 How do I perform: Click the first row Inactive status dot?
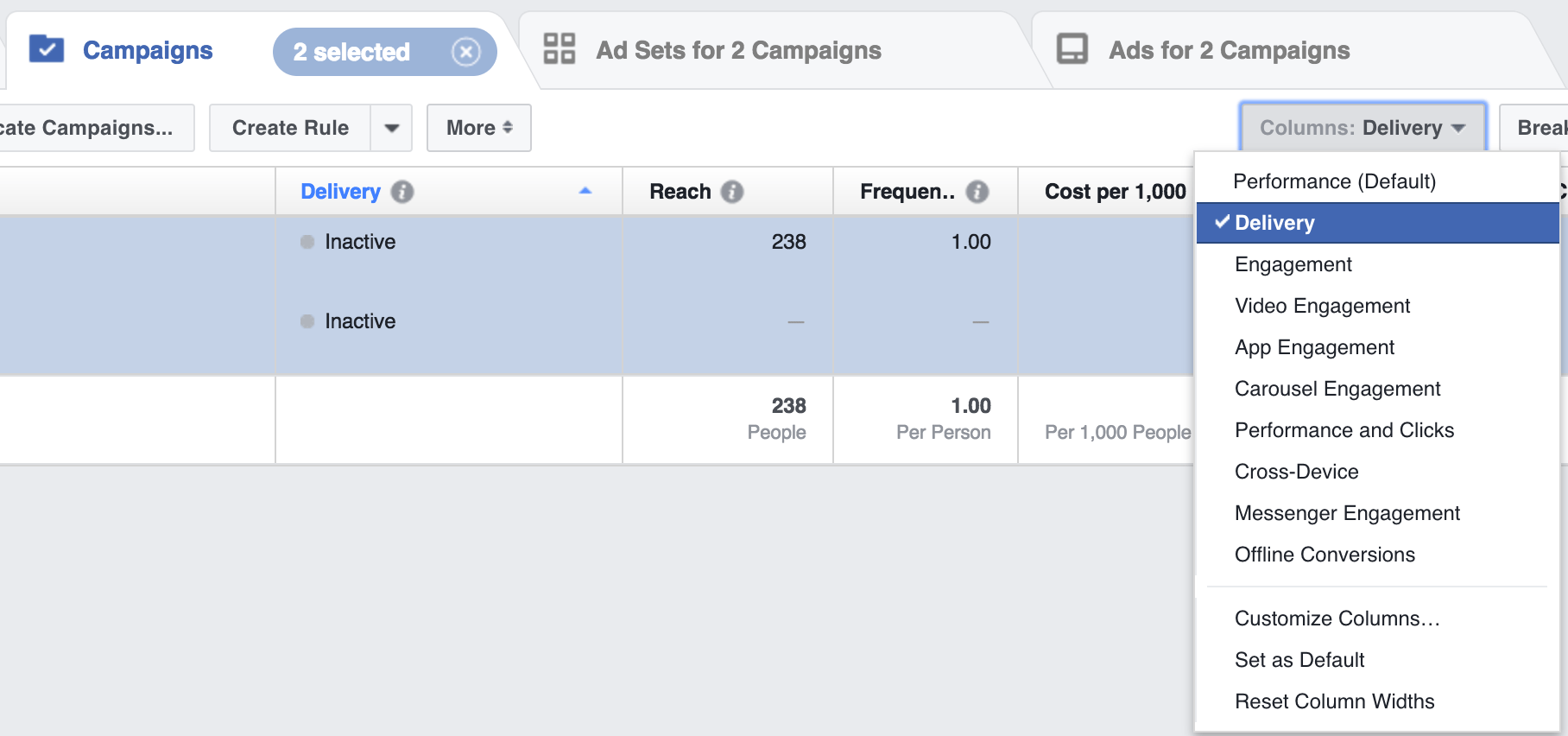(x=307, y=242)
